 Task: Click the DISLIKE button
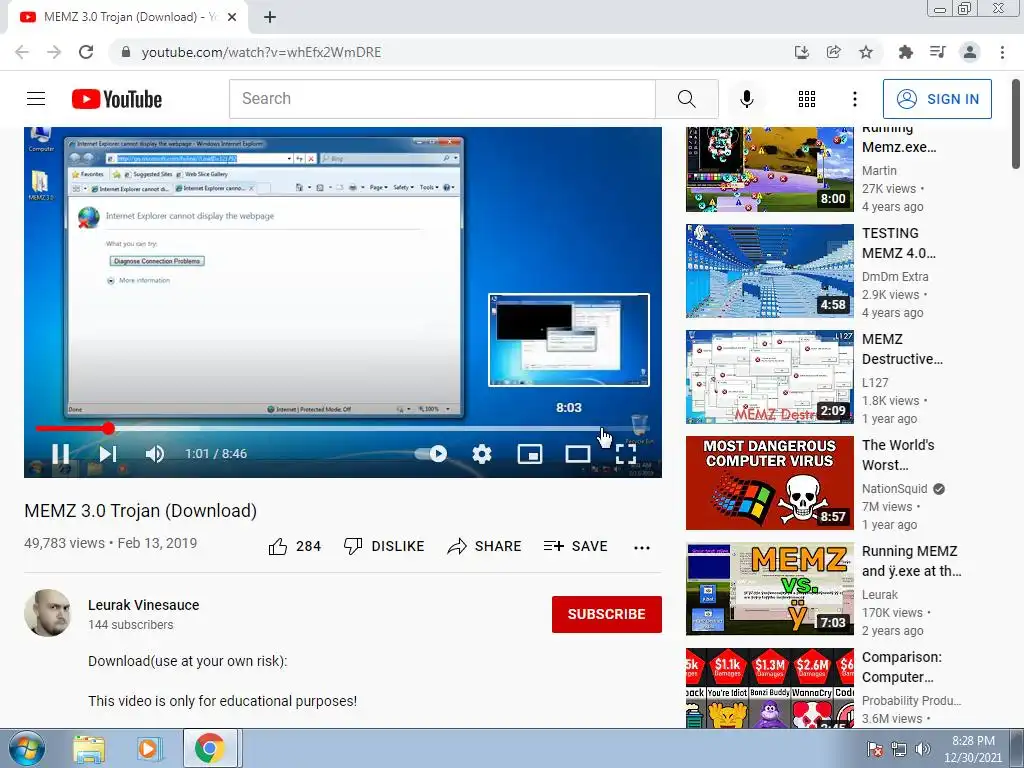click(x=384, y=546)
